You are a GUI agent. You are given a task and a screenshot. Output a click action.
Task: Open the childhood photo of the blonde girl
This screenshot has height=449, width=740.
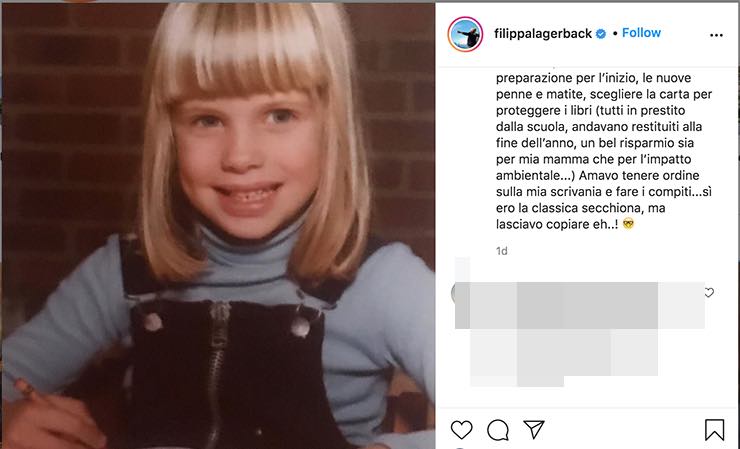(x=219, y=226)
